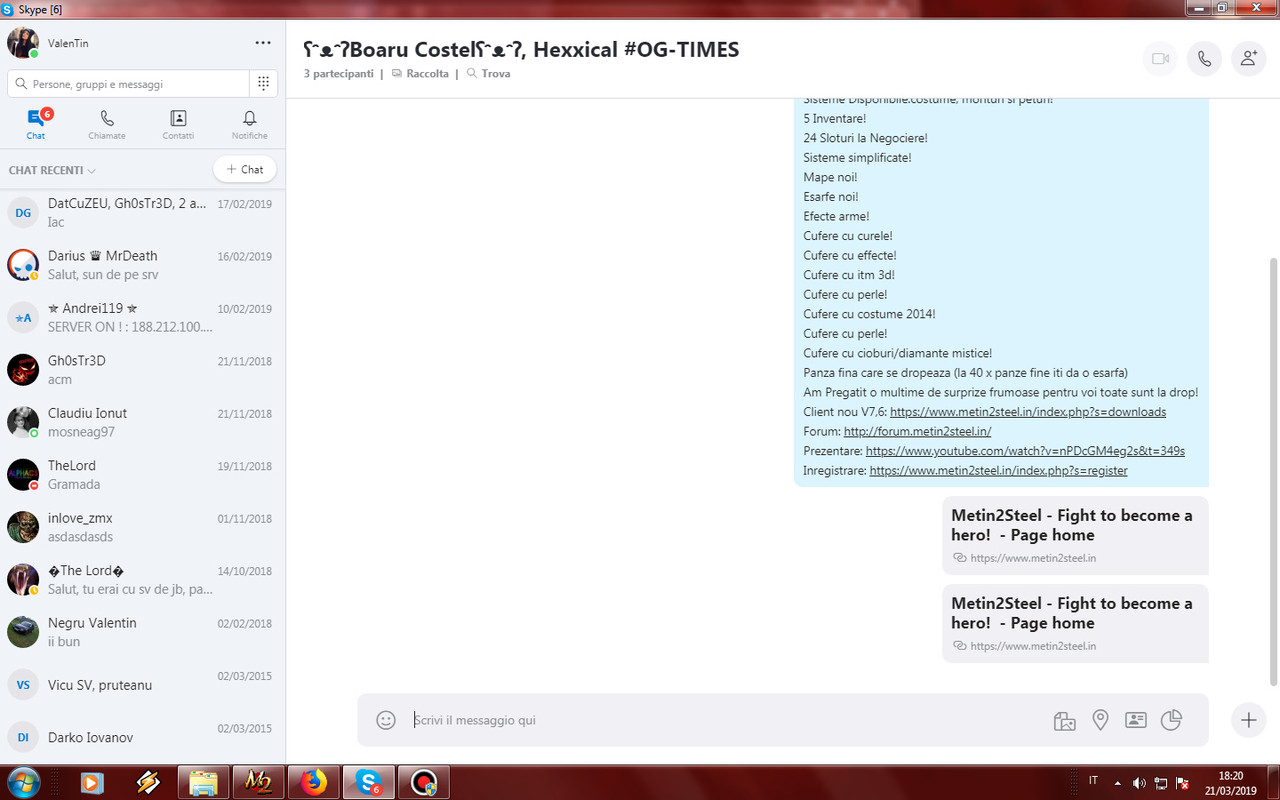Image resolution: width=1280 pixels, height=800 pixels.
Task: Open the Inregistrare register link
Action: pyautogui.click(x=998, y=470)
